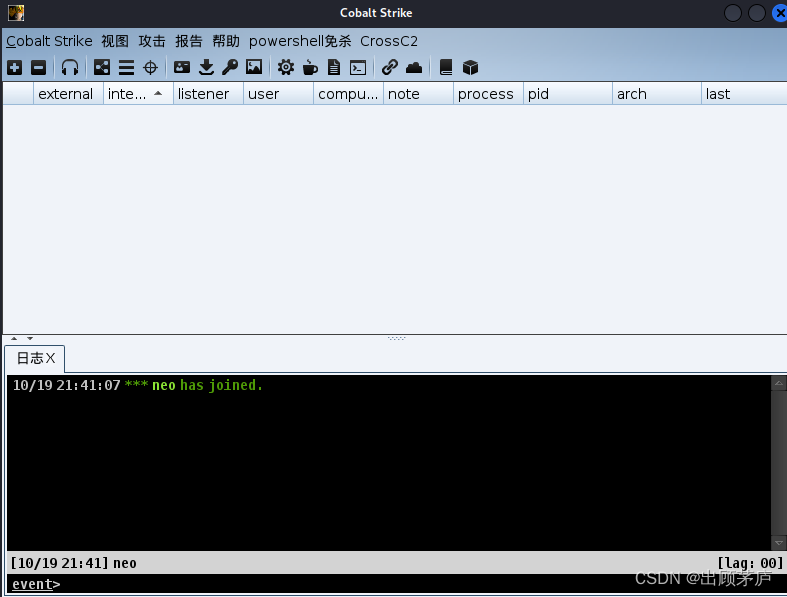Click the blank first column header
This screenshot has width=787, height=597.
click(18, 94)
